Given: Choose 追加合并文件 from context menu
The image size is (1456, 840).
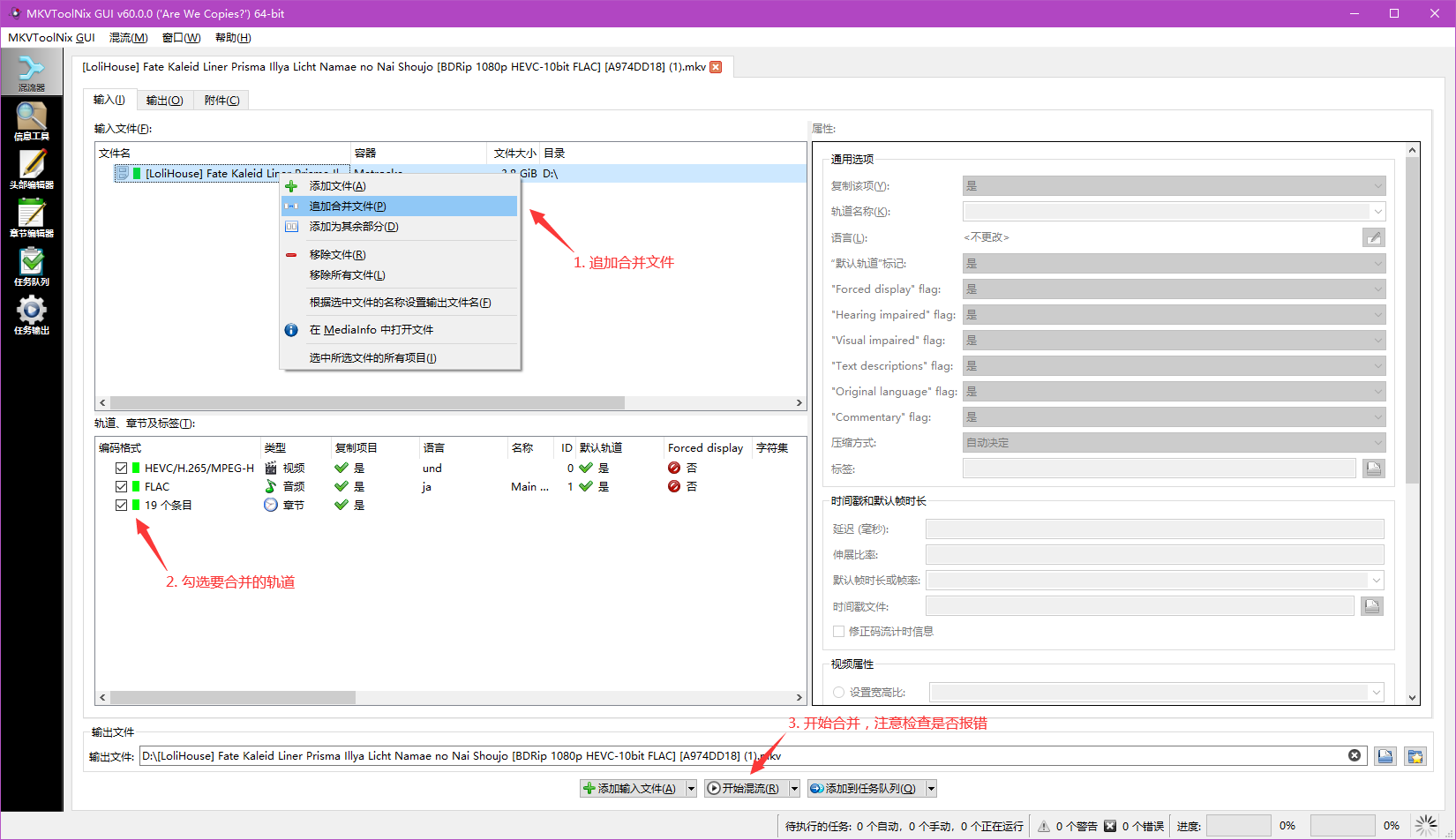Looking at the screenshot, I should click(348, 206).
